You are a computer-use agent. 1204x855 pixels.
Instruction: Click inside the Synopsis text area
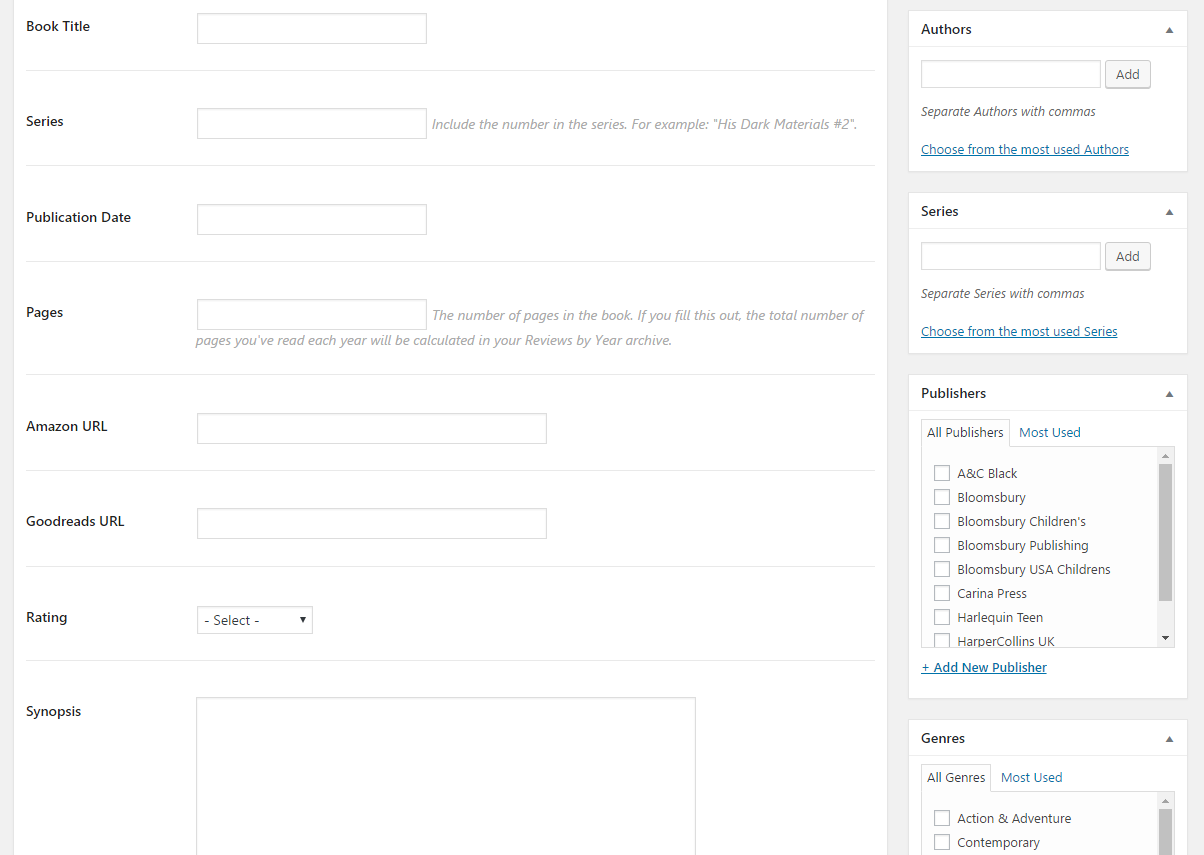[445, 775]
